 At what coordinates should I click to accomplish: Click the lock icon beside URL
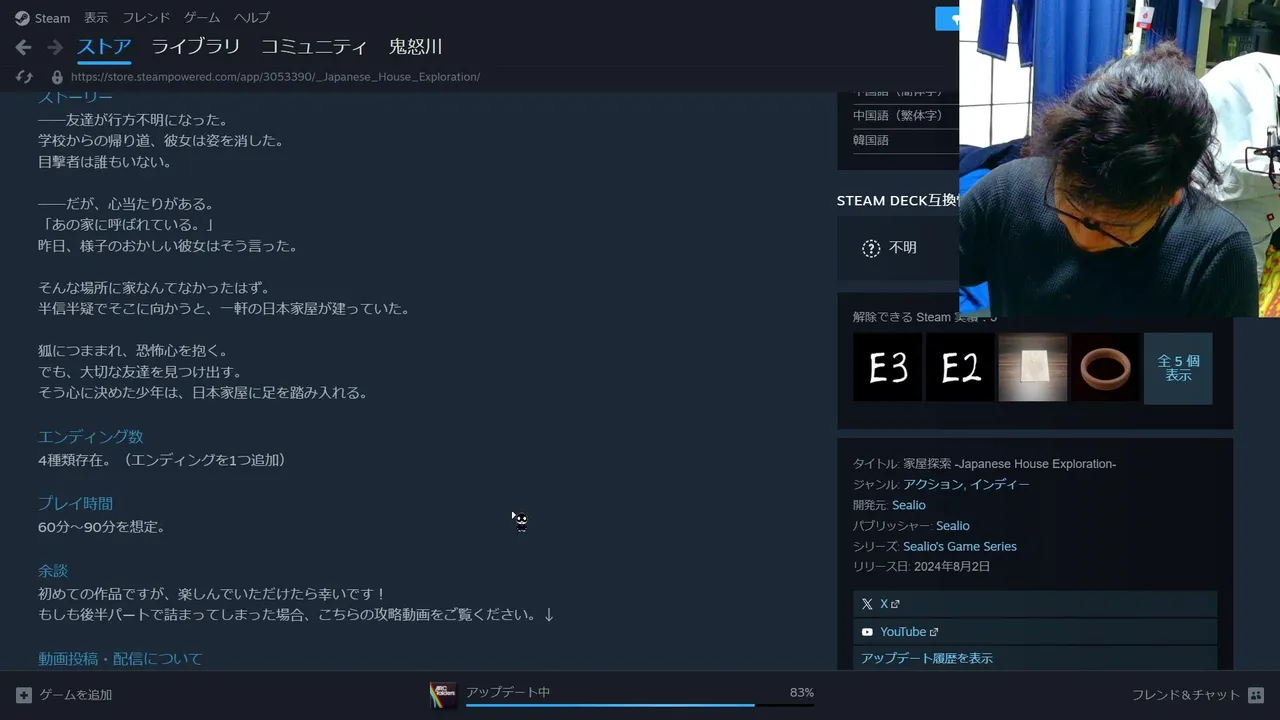tap(57, 77)
